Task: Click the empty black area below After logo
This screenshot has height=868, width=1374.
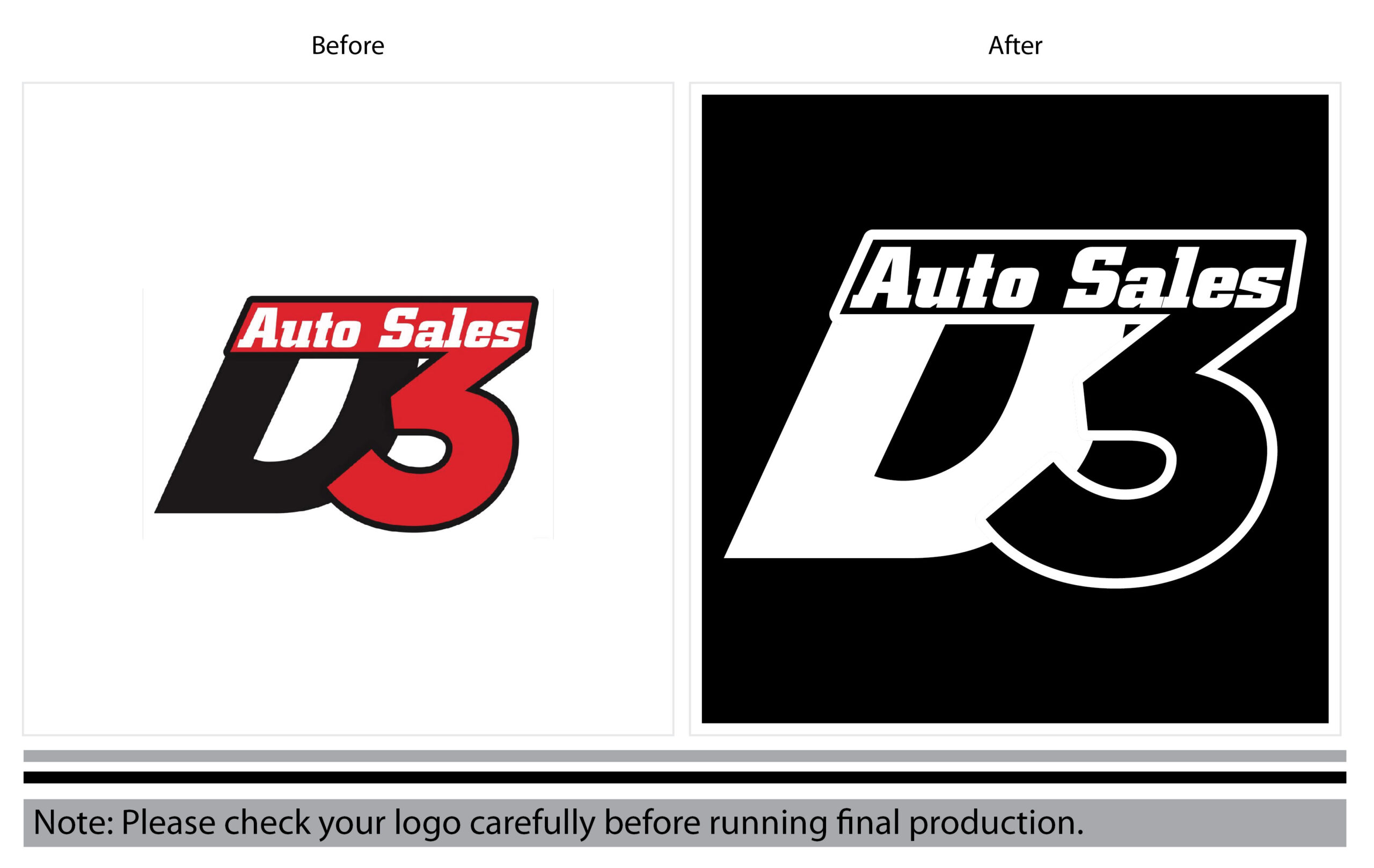Action: pos(1015,657)
